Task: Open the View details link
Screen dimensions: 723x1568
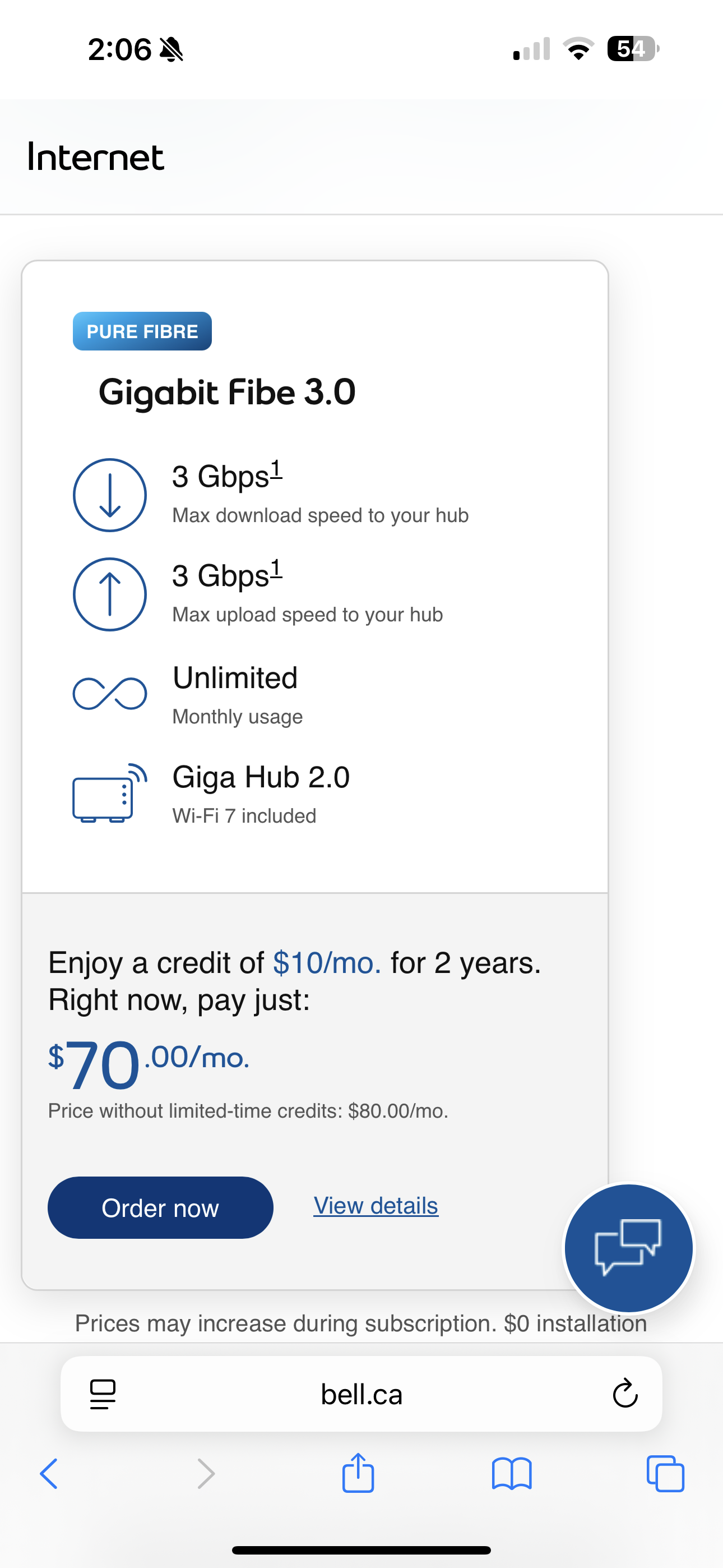Action: [376, 1205]
